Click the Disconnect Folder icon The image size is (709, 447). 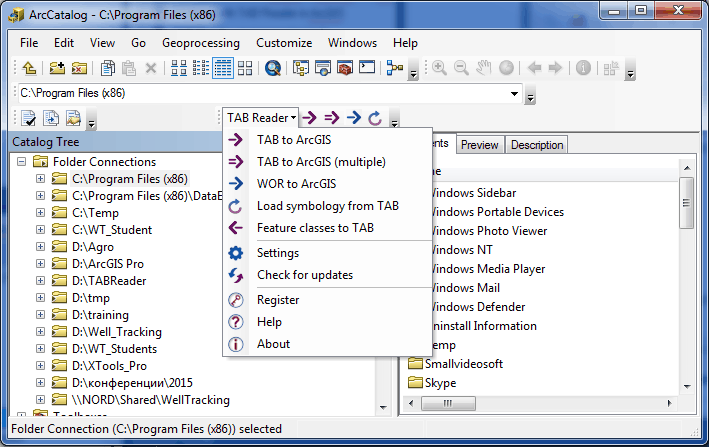tap(79, 68)
